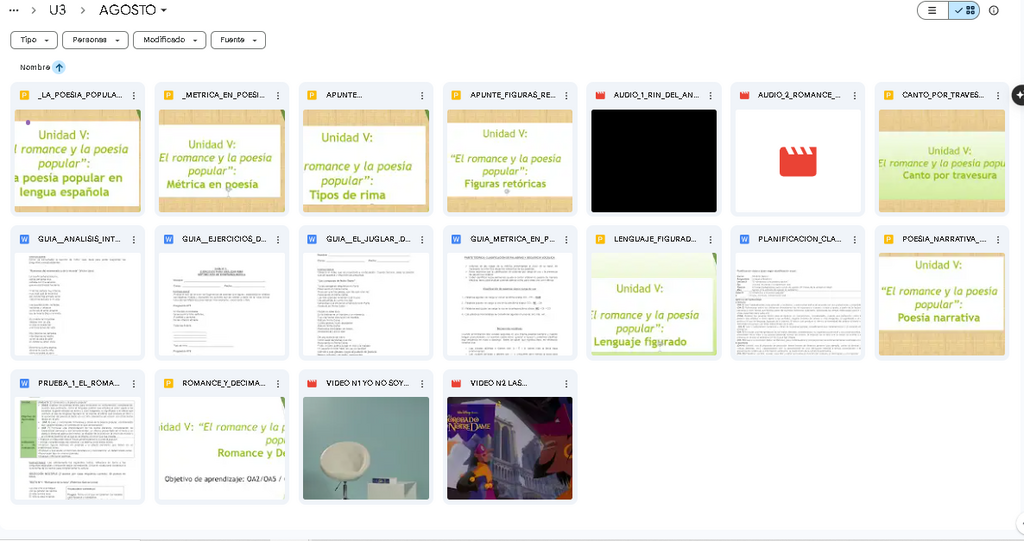Expand the AGOSTO folder dropdown menu
The image size is (1024, 541).
pos(133,10)
